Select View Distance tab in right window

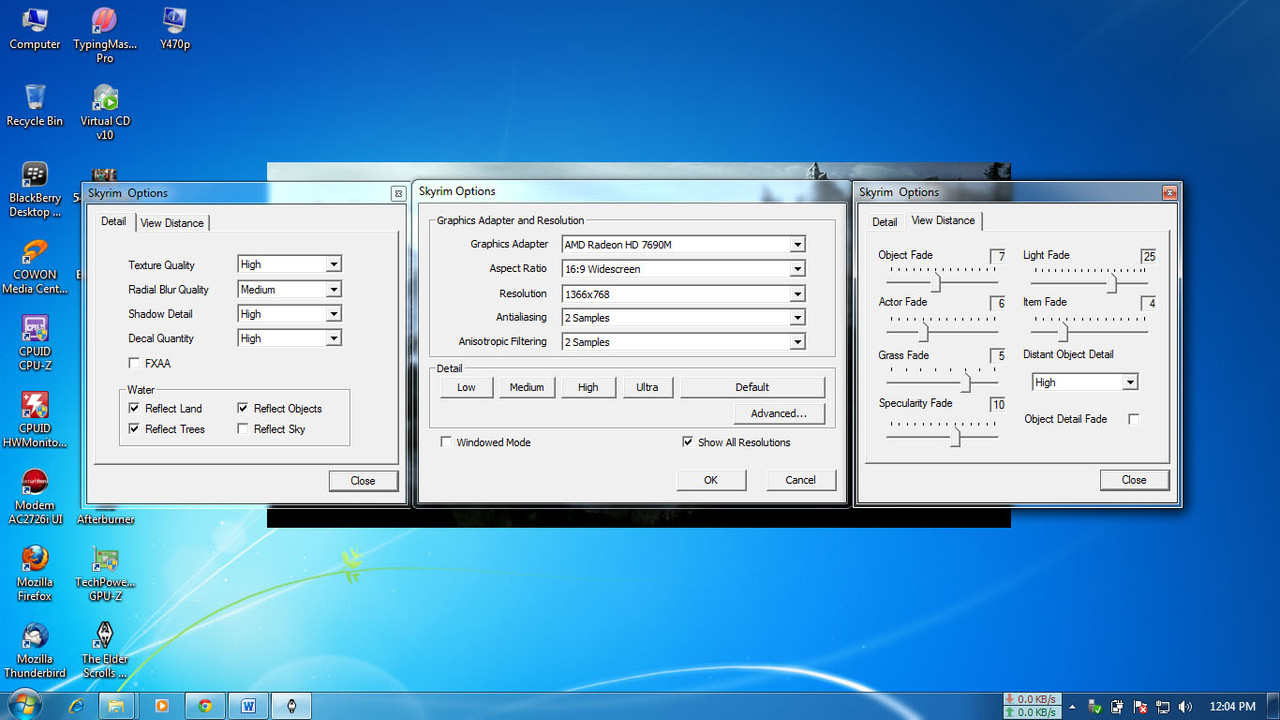click(x=943, y=220)
